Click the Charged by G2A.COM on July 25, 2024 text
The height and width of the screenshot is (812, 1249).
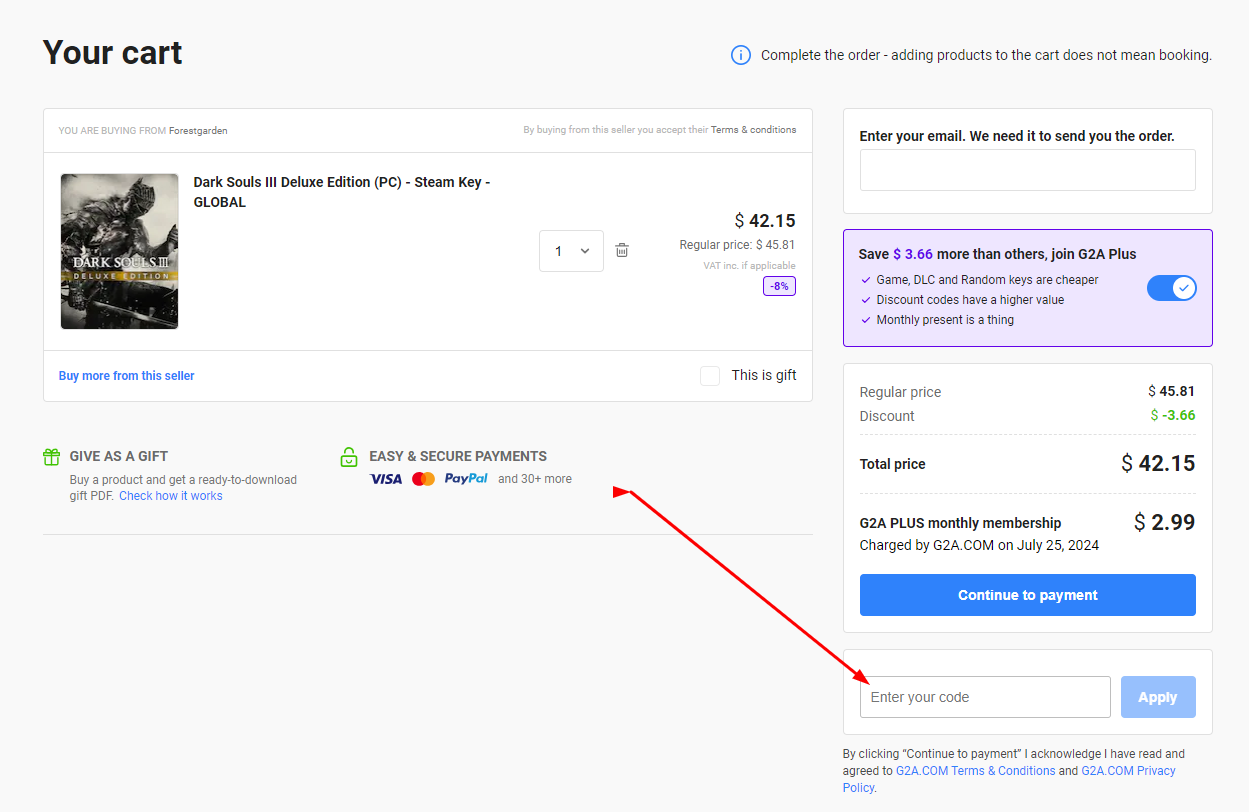[x=979, y=545]
